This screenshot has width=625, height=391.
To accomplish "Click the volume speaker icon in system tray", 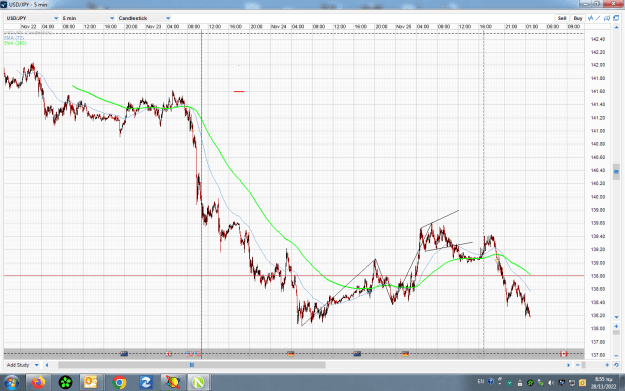I will [551, 383].
